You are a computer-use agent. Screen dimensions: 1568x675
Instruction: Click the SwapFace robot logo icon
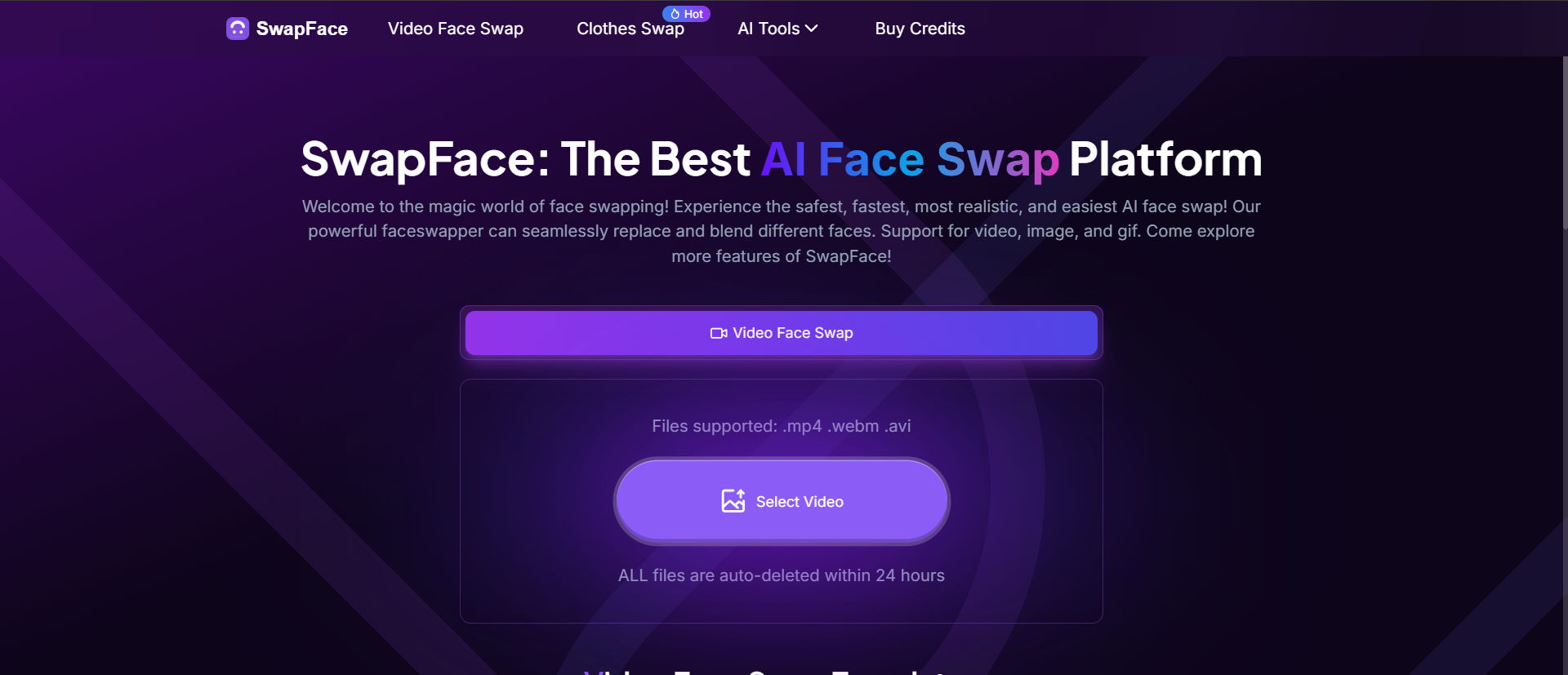click(237, 28)
